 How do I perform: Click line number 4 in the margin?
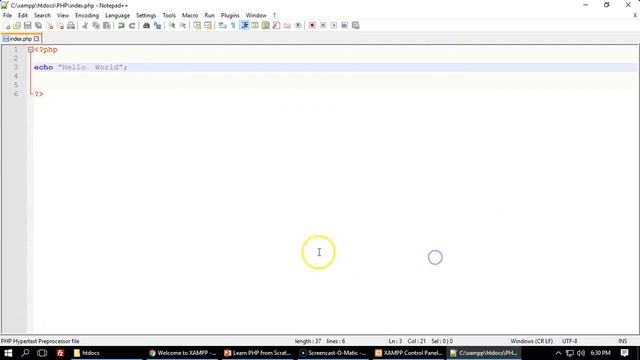16,76
